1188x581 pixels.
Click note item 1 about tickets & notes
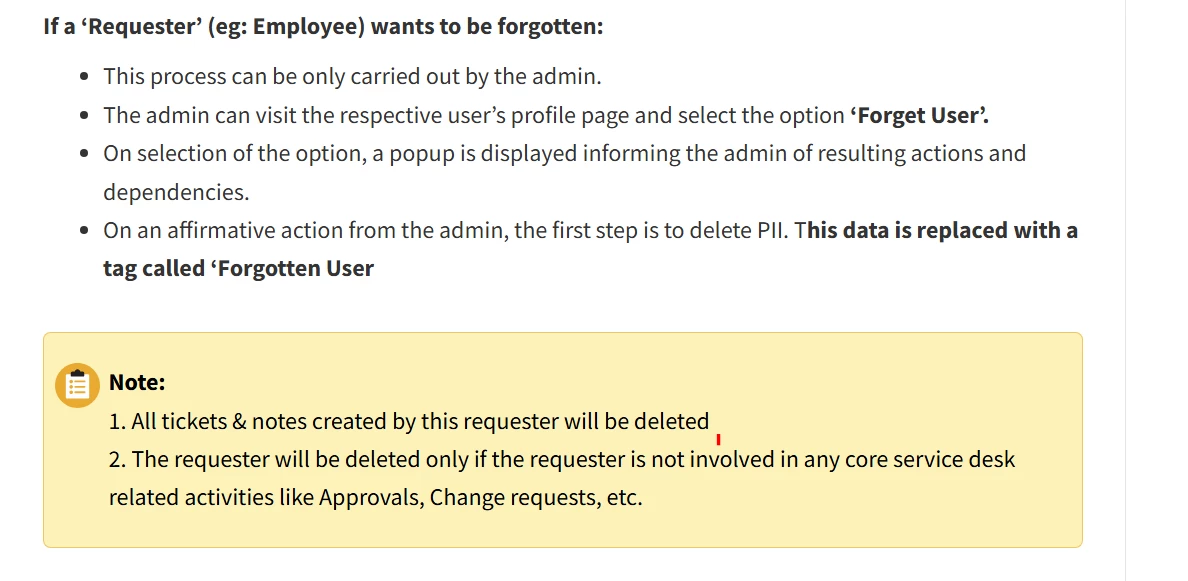coord(409,421)
